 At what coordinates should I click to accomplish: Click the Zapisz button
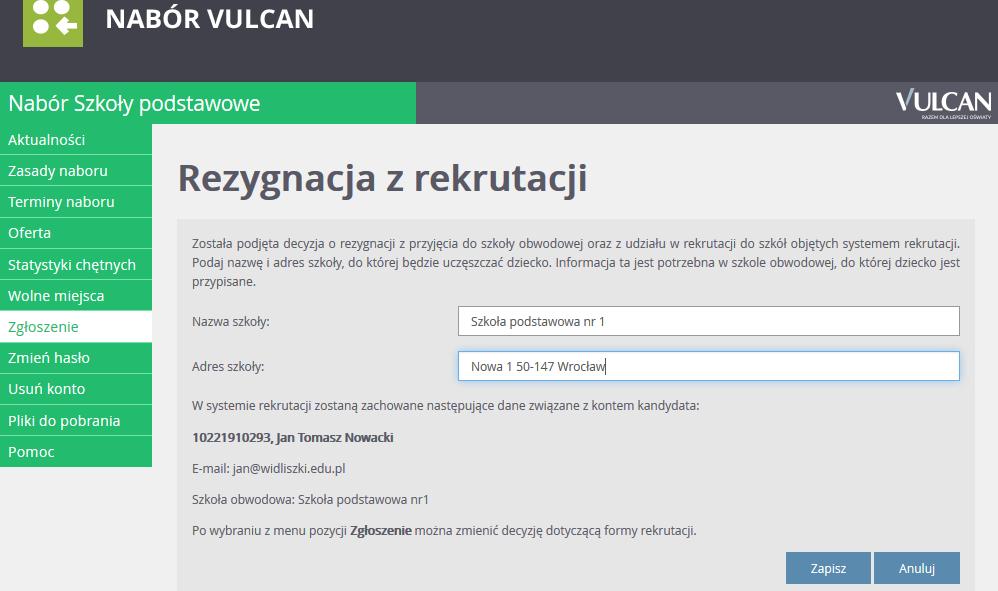828,568
